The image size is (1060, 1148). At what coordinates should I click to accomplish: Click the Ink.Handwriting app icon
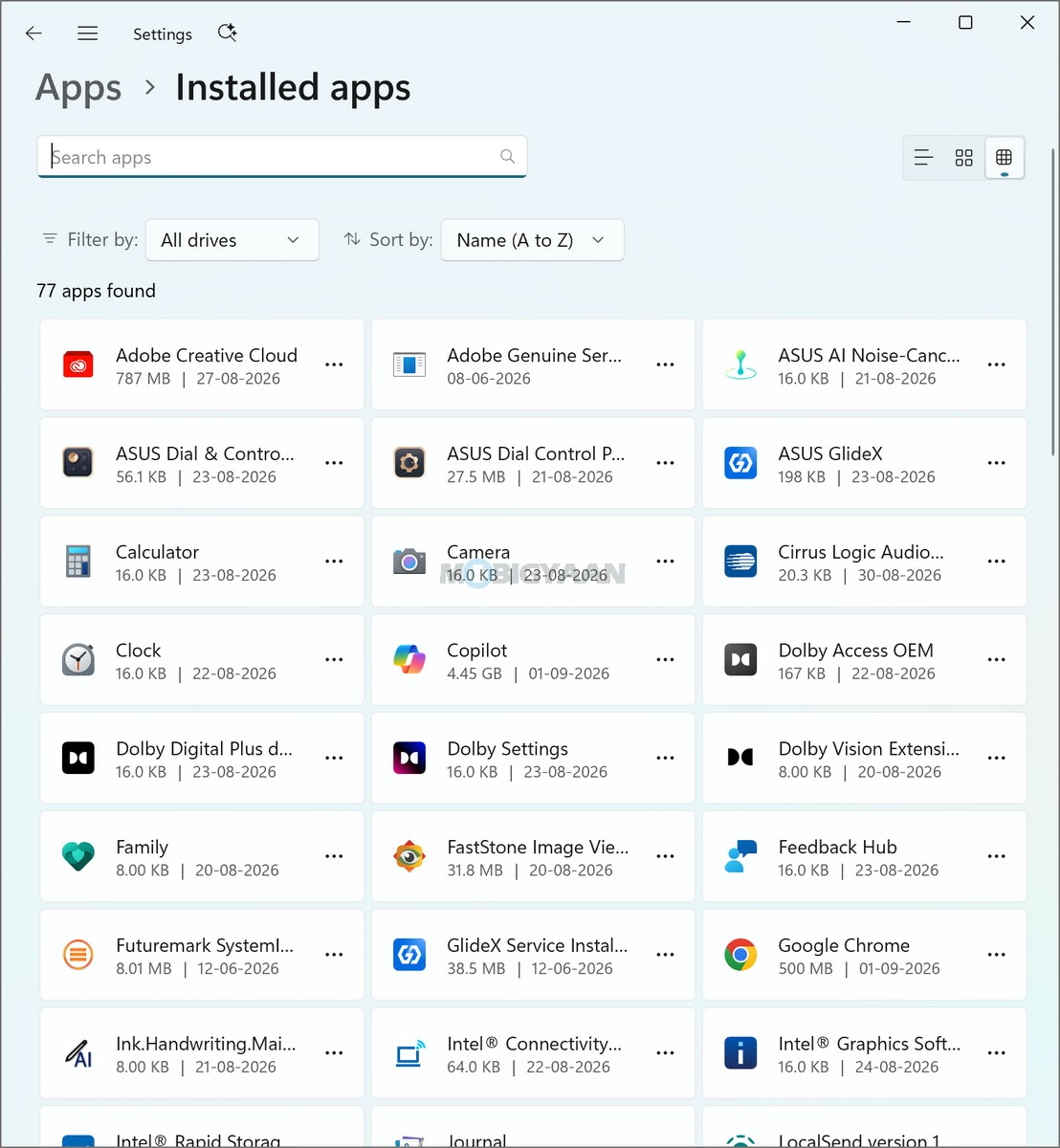(78, 1053)
